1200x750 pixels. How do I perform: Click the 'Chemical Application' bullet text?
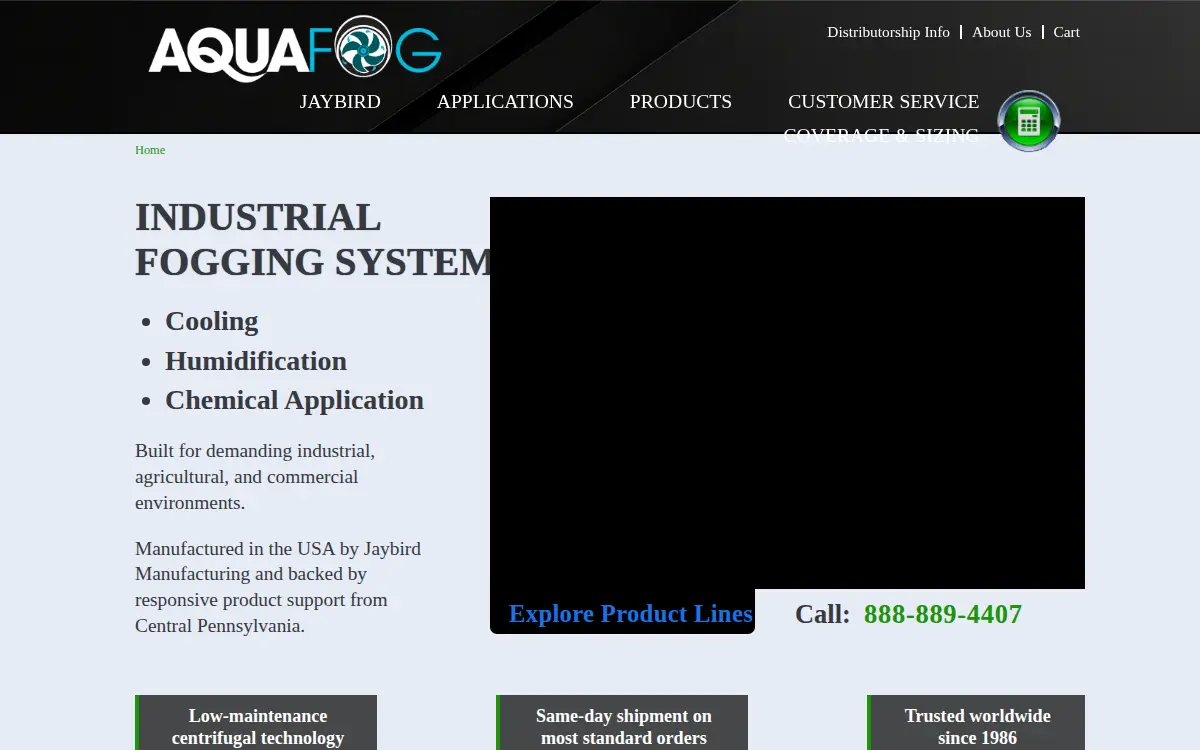(x=294, y=400)
